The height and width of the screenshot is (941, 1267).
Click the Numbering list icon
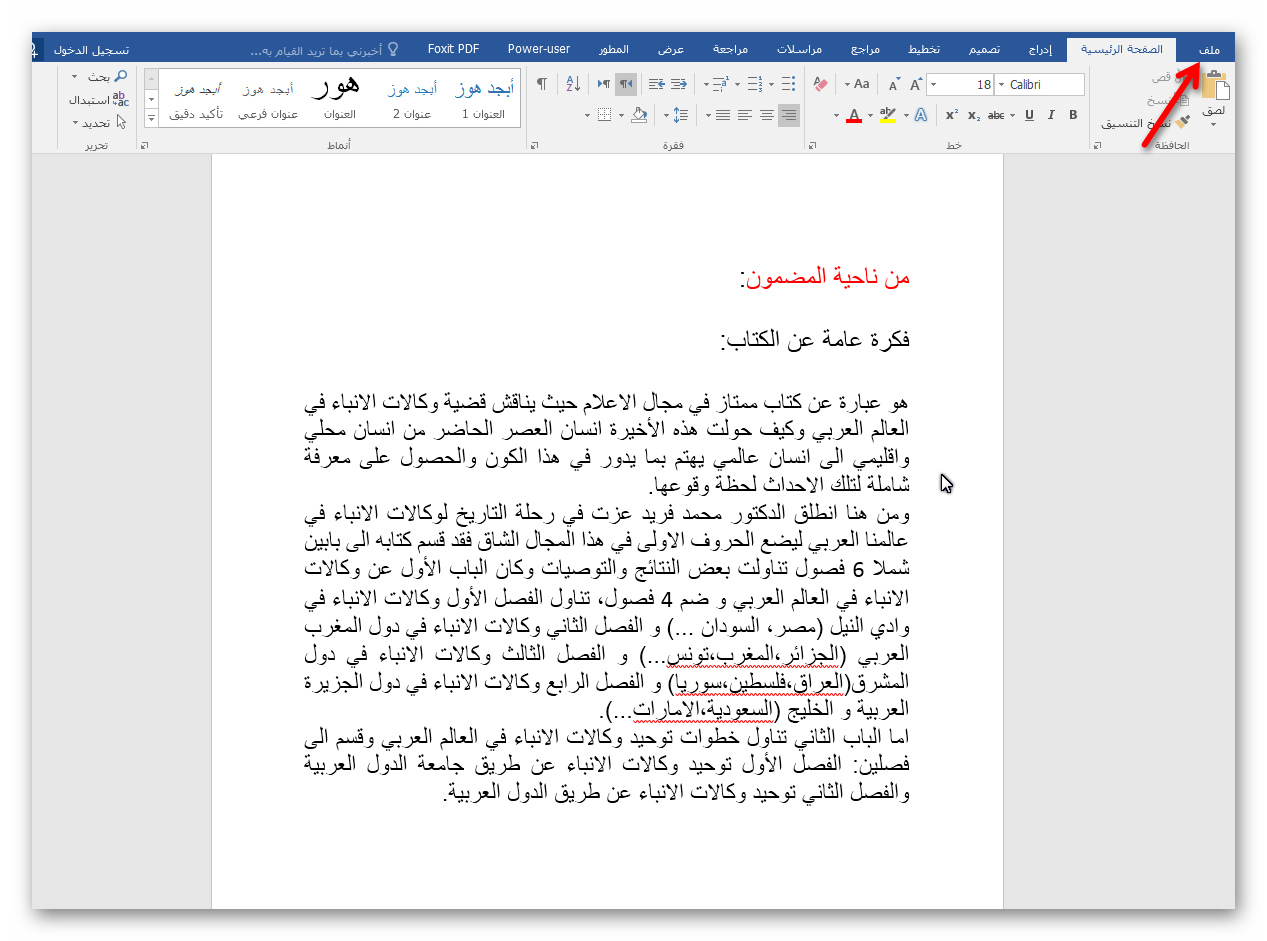(755, 84)
